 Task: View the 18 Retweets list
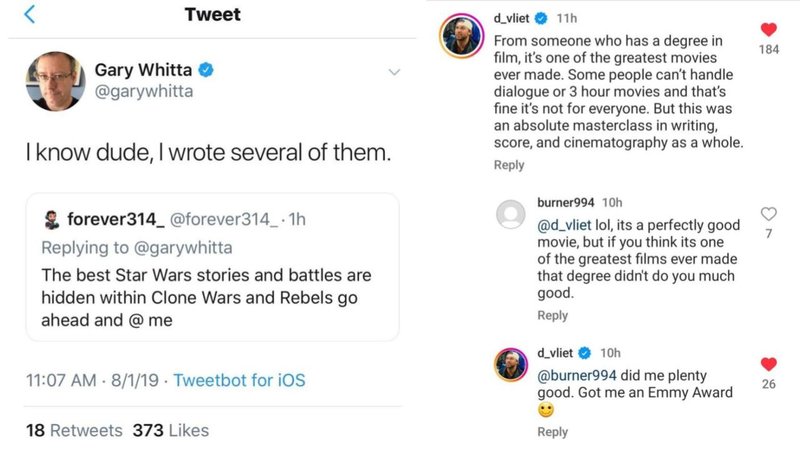tap(74, 430)
